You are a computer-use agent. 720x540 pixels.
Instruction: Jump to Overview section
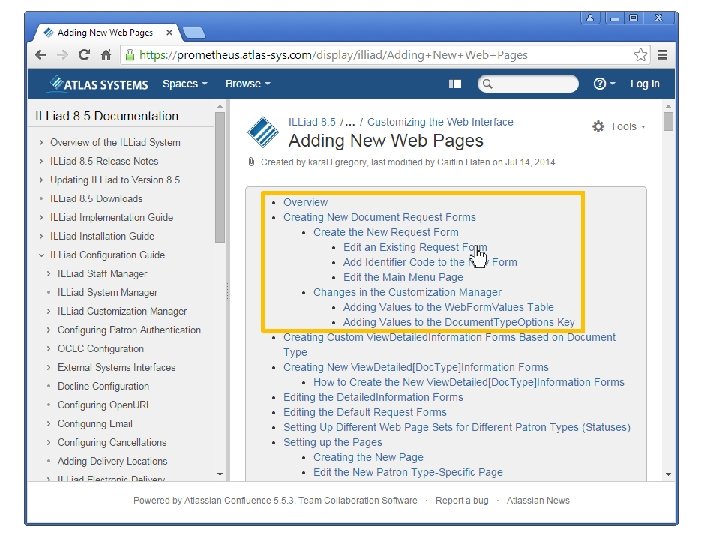coord(305,202)
